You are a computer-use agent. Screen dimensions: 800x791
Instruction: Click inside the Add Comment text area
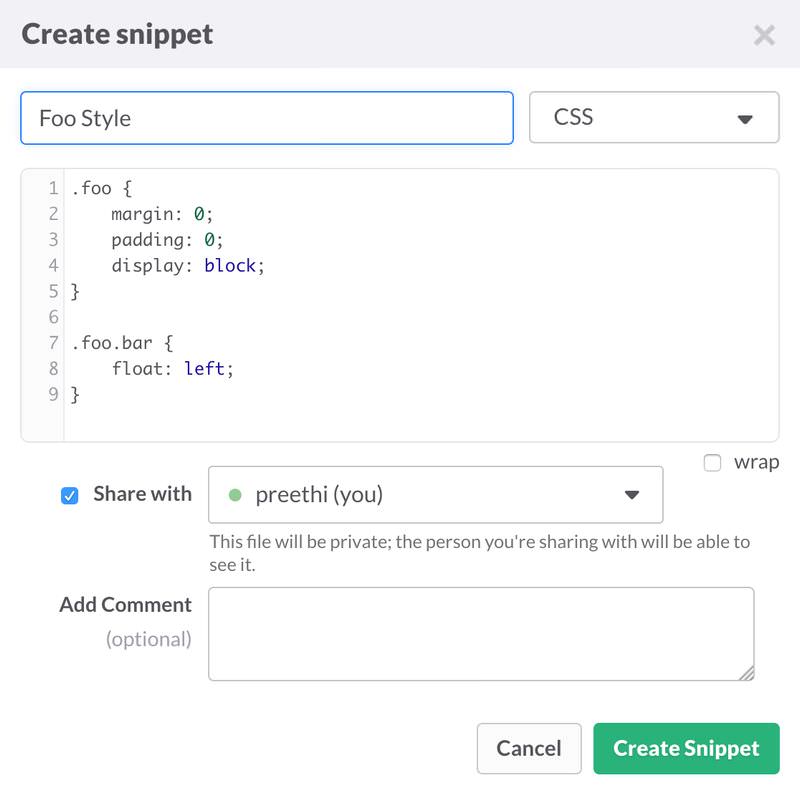480,634
